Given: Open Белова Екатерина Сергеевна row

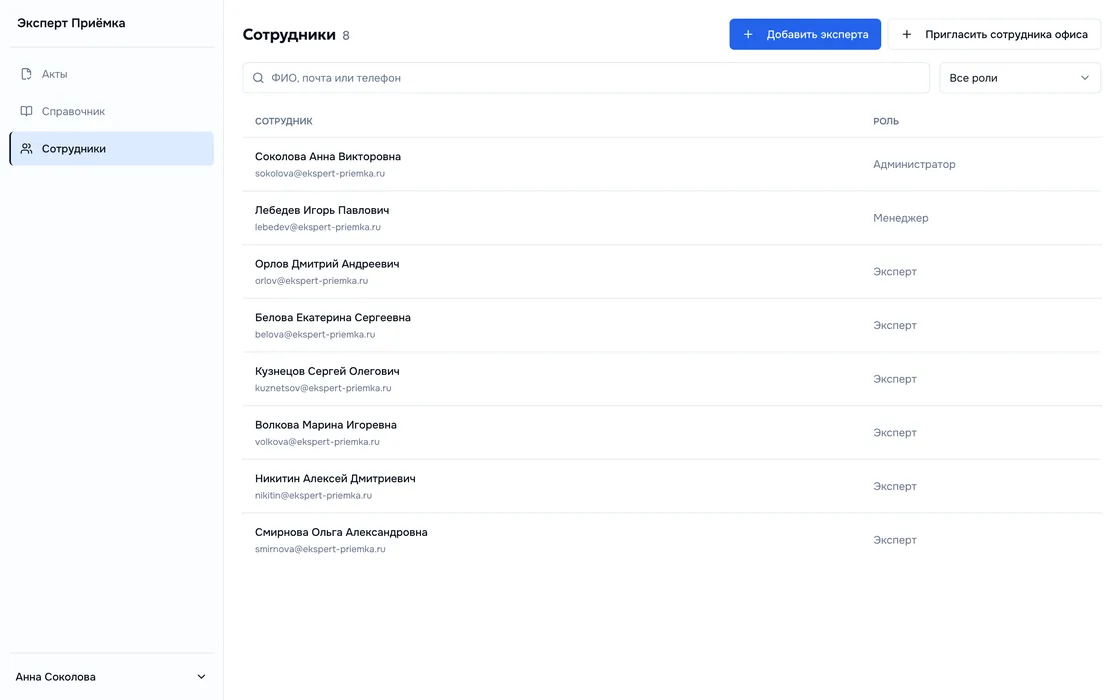Looking at the screenshot, I should tap(671, 325).
